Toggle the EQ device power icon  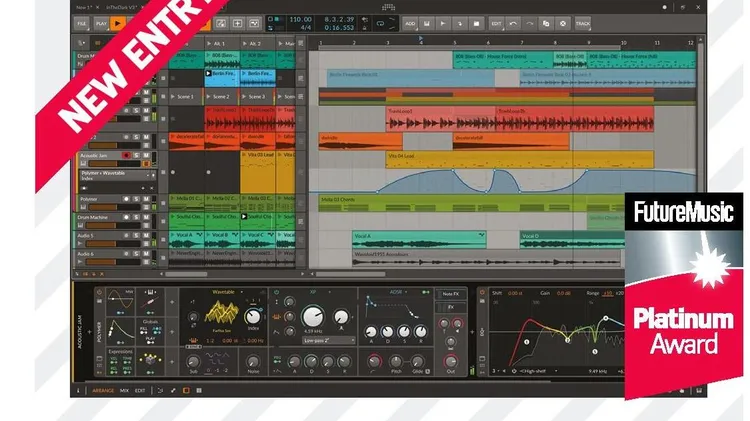(x=482, y=292)
